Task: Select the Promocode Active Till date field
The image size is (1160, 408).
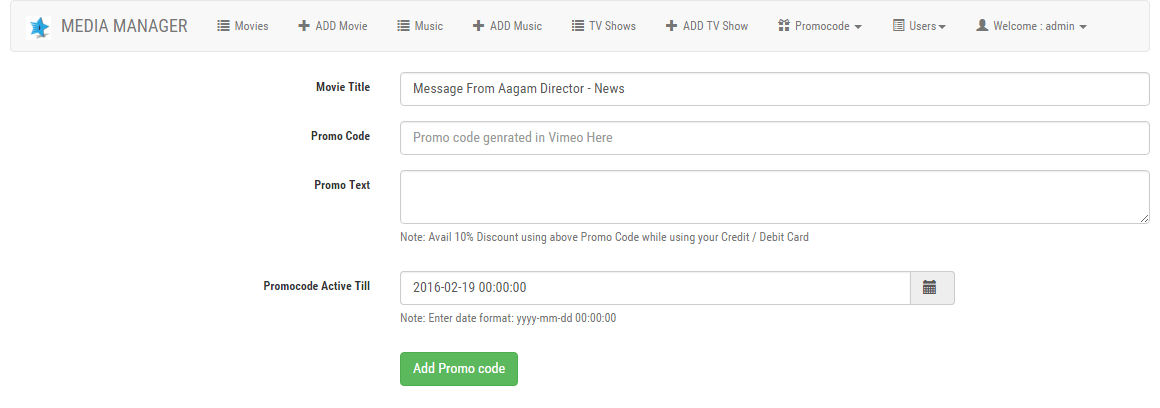Action: [654, 288]
